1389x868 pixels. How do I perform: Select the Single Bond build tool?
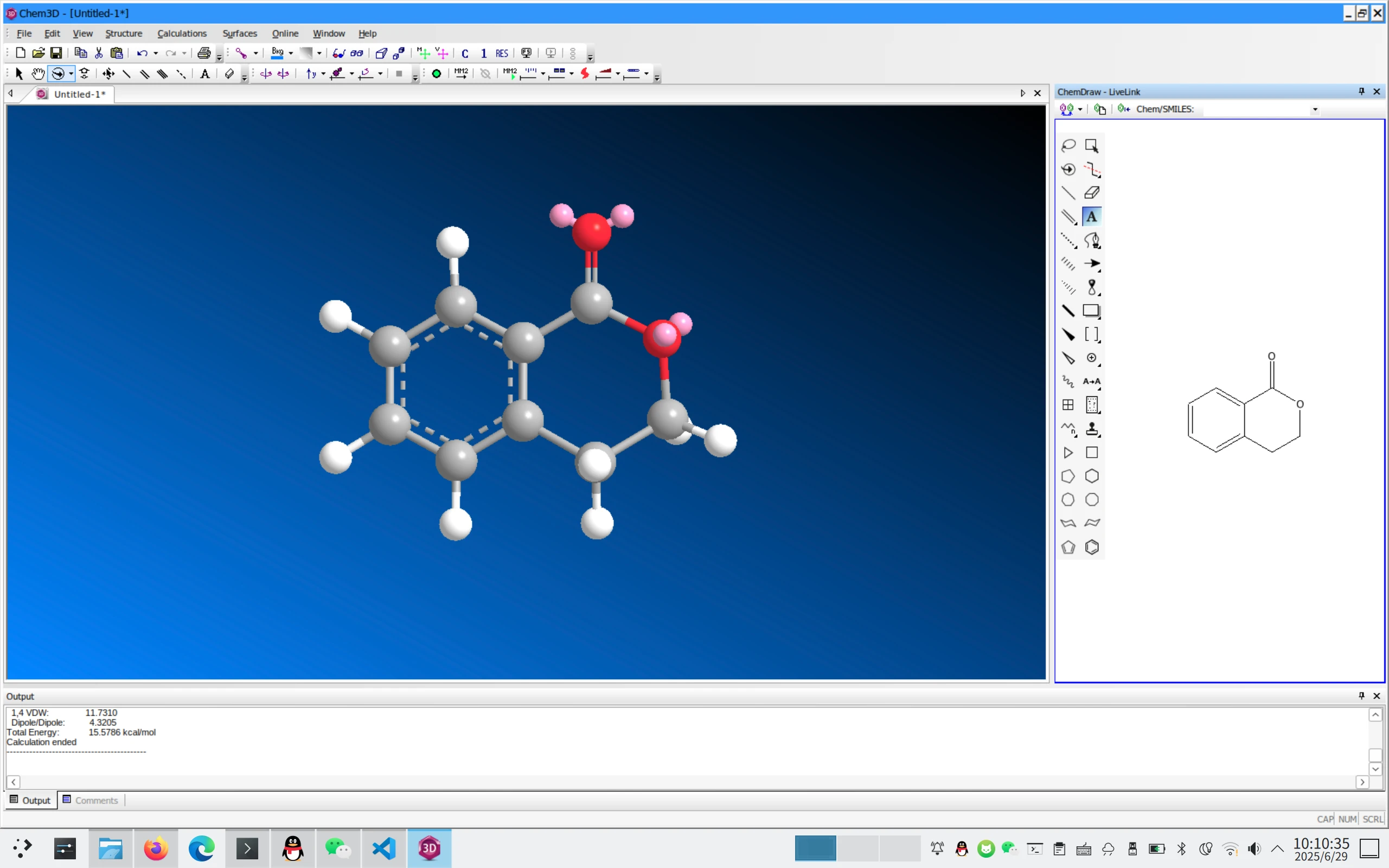(x=127, y=74)
